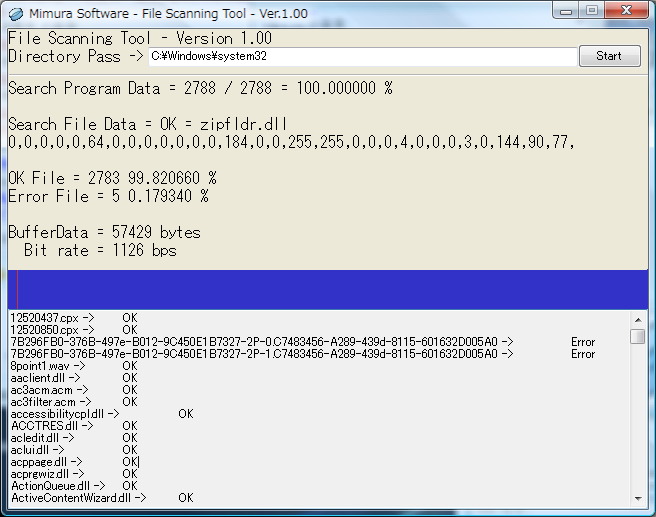The width and height of the screenshot is (656, 517).
Task: Click the 'Error File = 5' statistic line
Action: pyautogui.click(x=108, y=196)
